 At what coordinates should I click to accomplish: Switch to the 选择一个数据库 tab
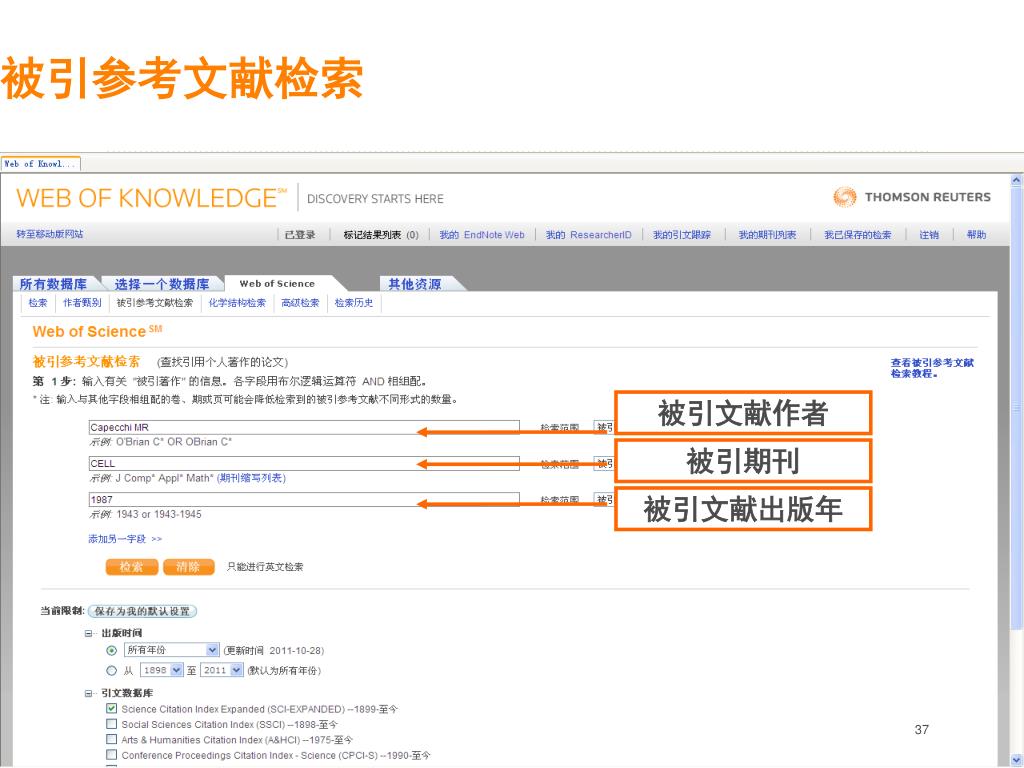click(x=161, y=283)
